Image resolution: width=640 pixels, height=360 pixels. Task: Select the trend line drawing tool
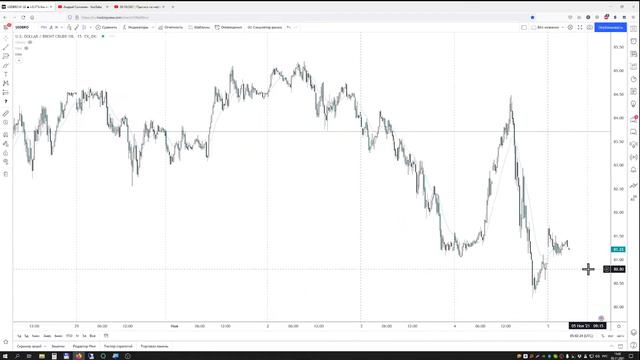coord(6,47)
